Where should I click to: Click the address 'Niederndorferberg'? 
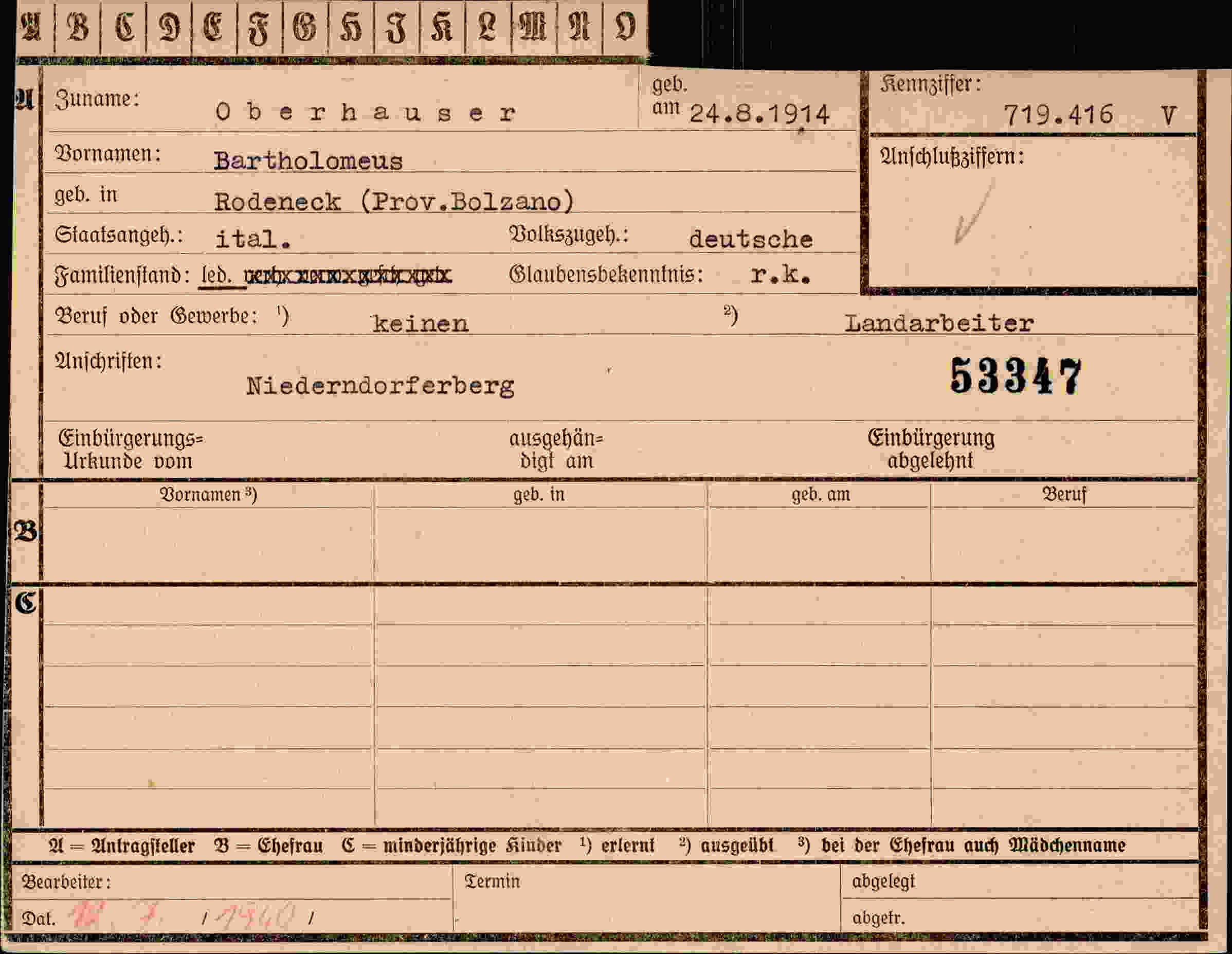(380, 387)
